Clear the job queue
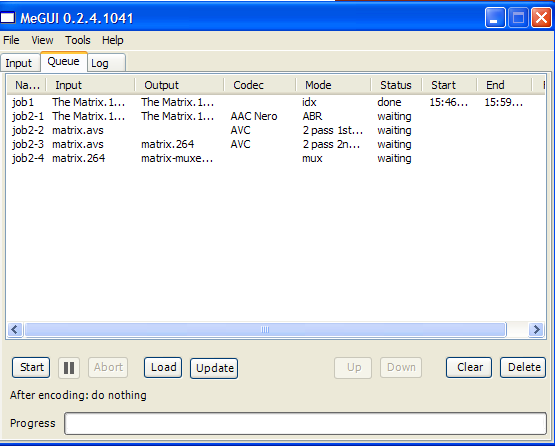Viewport: 555px width, 446px height. [x=469, y=367]
